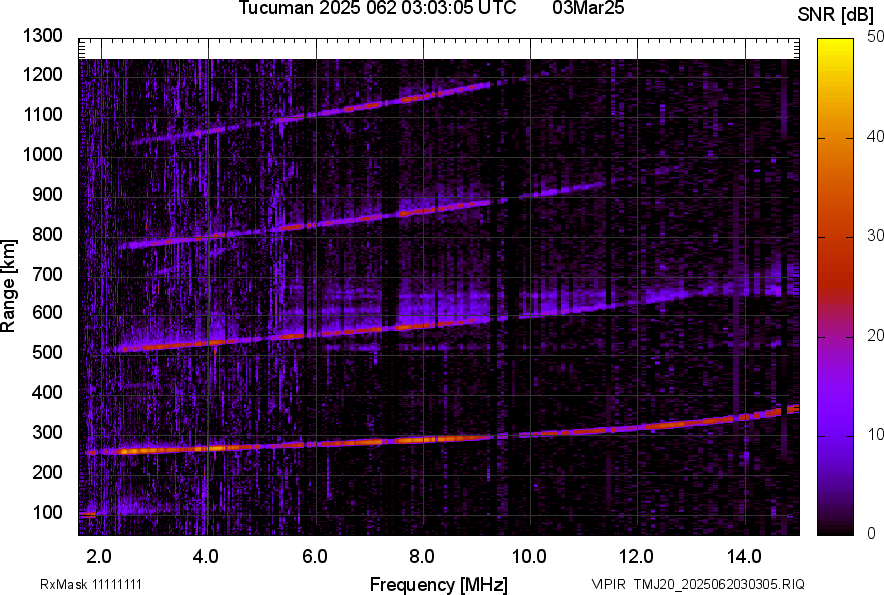The width and height of the screenshot is (884, 595).
Task: Click the 'Frequency [MHz]' x-axis label
Action: (439, 584)
